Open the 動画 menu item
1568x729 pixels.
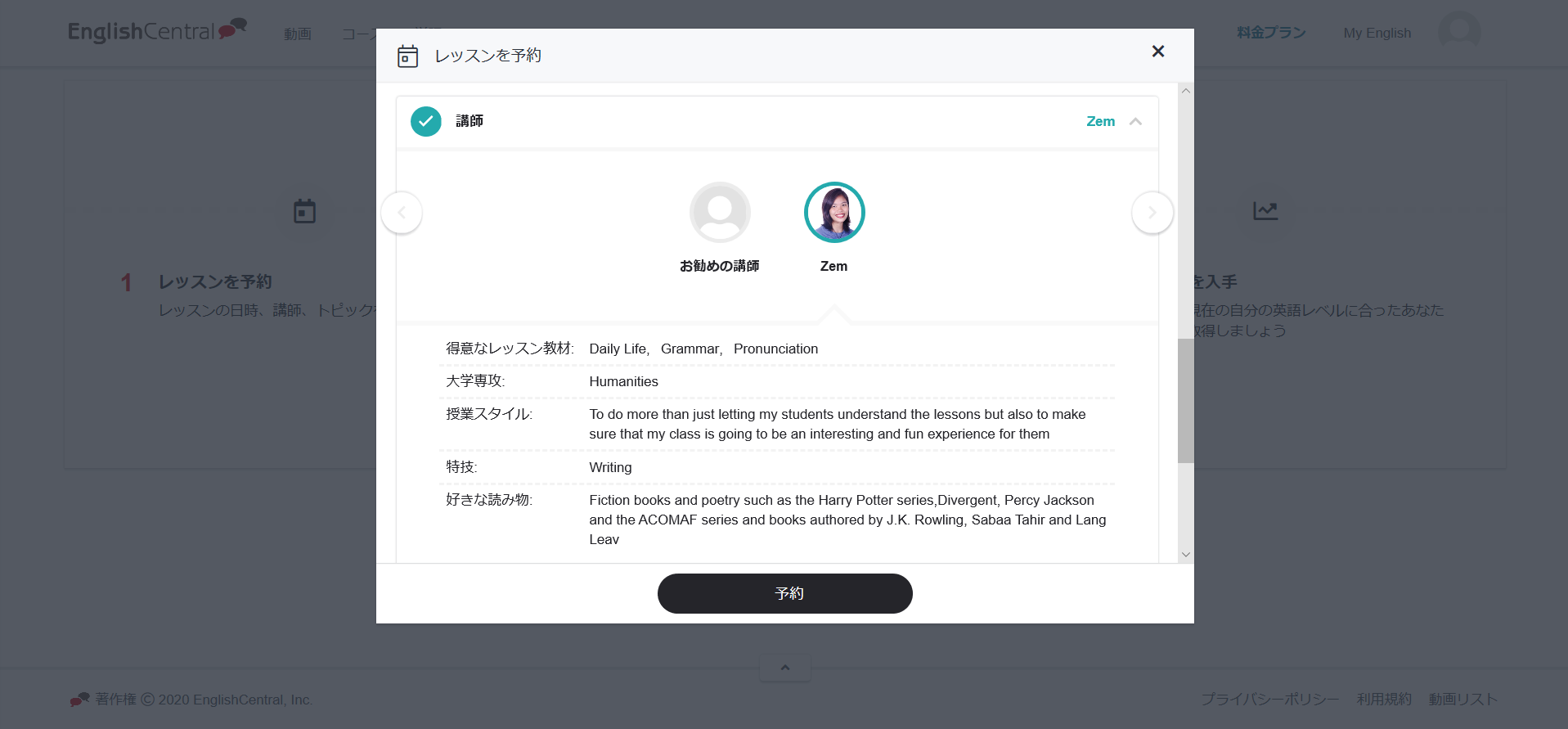[298, 34]
